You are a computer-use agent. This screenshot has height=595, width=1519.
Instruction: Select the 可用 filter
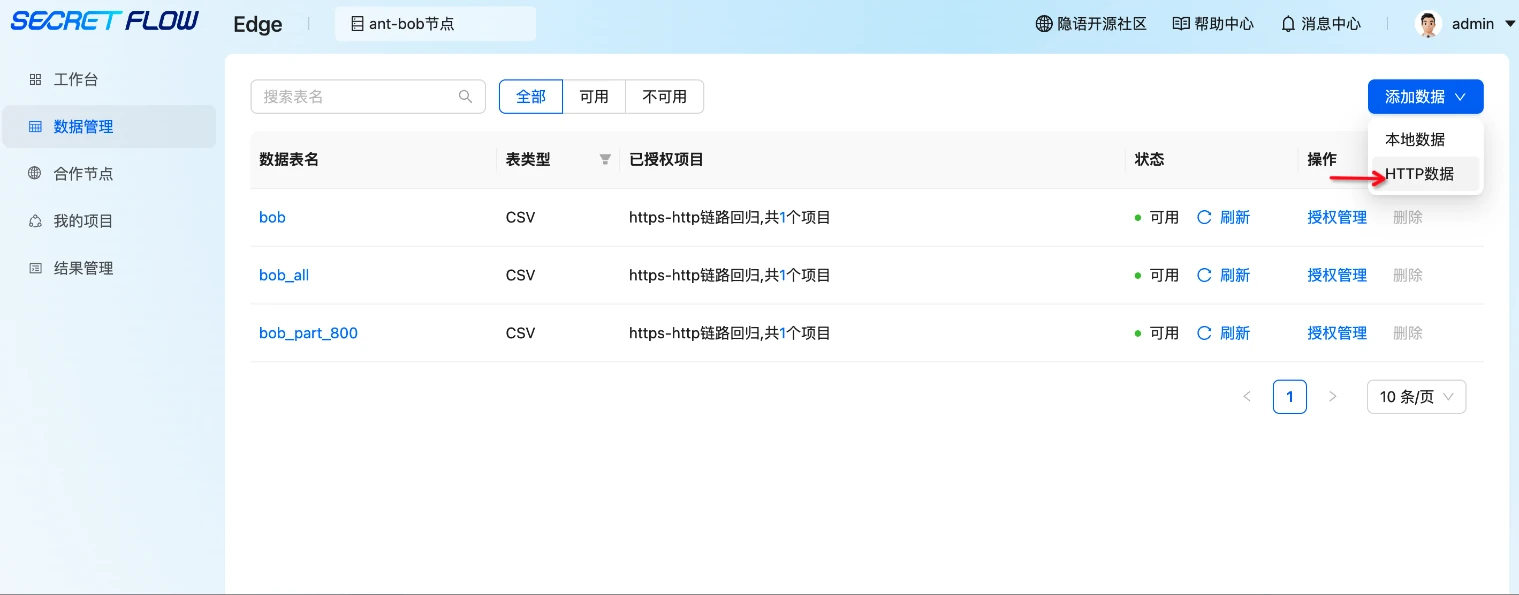click(594, 97)
